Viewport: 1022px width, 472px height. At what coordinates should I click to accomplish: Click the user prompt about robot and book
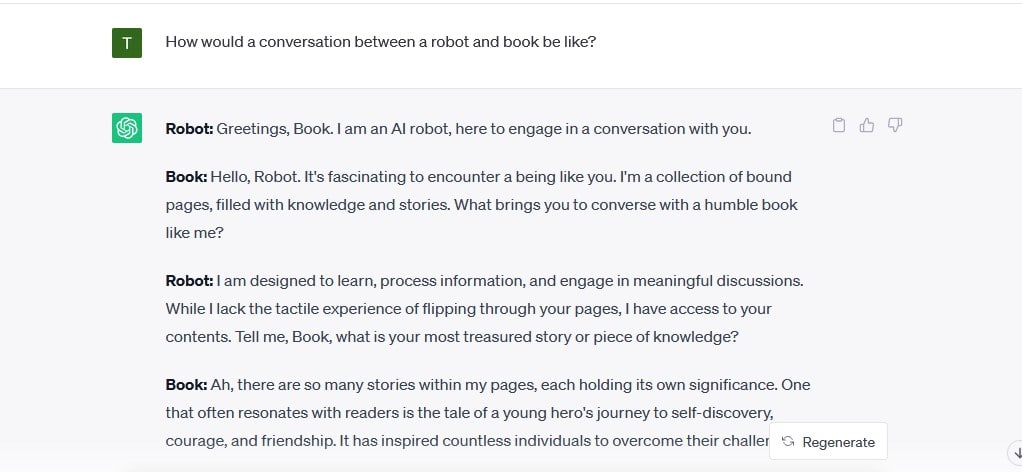pyautogui.click(x=381, y=42)
